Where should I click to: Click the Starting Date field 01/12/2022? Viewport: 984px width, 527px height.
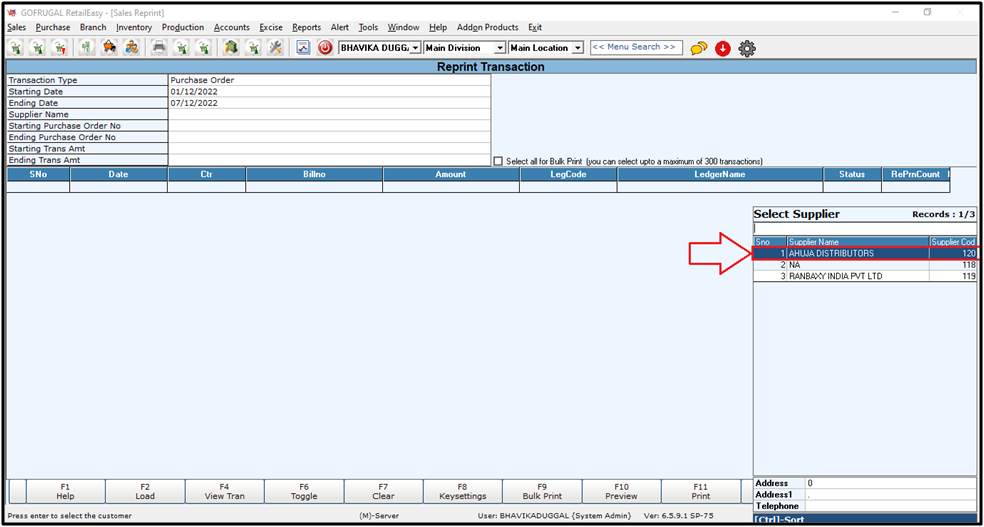click(x=329, y=92)
